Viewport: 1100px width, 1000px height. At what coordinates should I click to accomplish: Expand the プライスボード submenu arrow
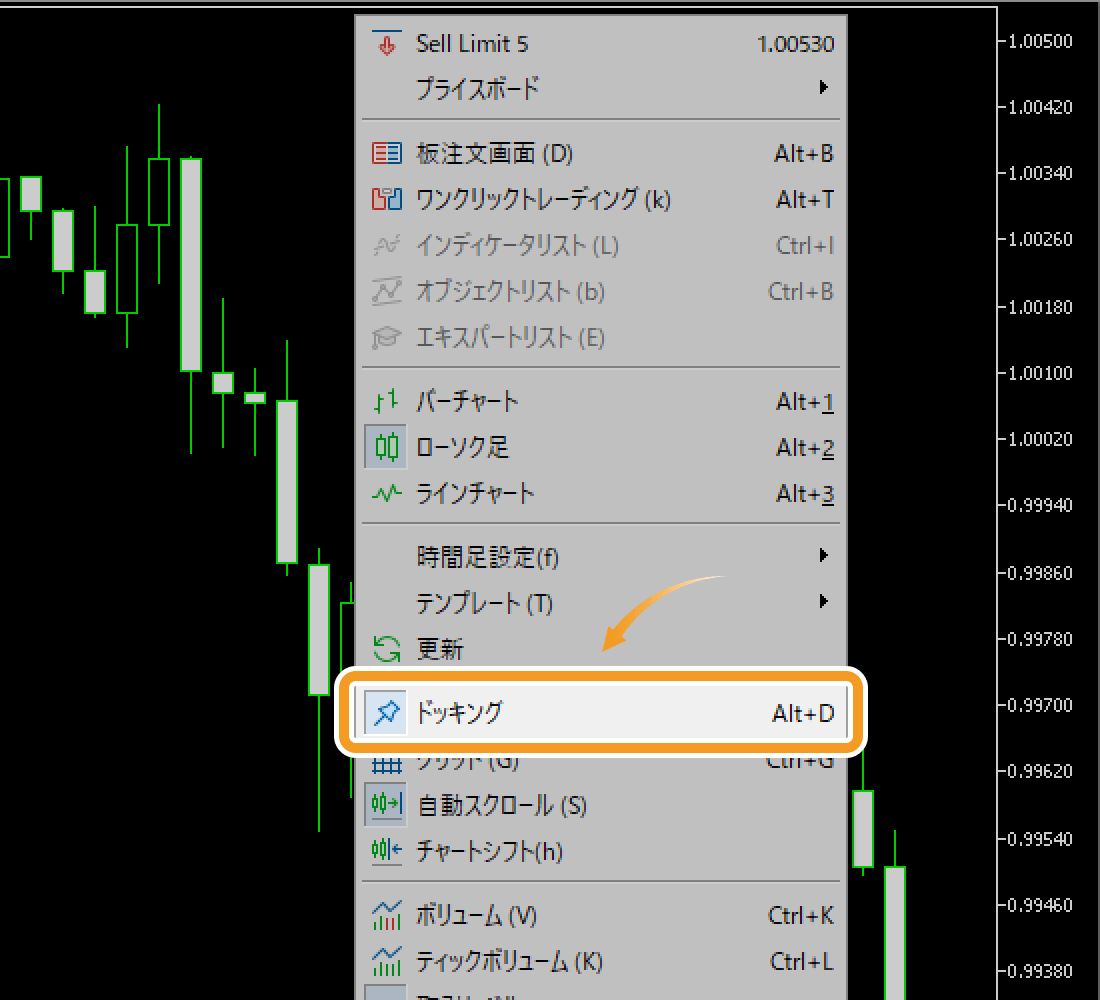pyautogui.click(x=823, y=88)
